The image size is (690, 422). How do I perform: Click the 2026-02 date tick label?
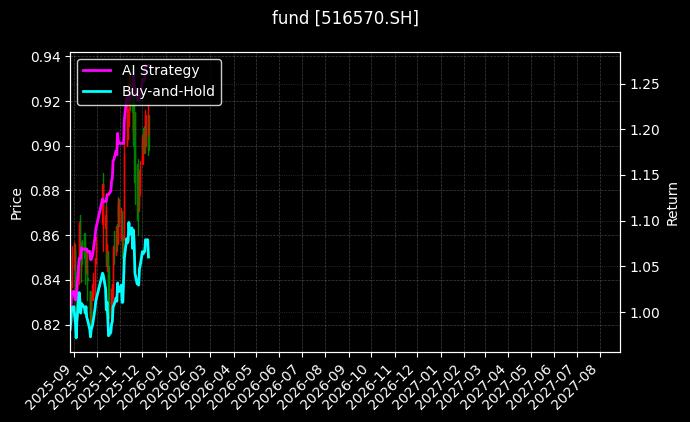coord(163,386)
